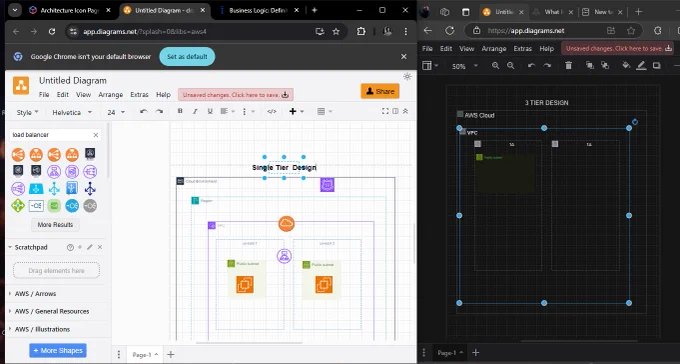Expand the AWS / Arrows library
680x364 pixels.
pos(35,294)
